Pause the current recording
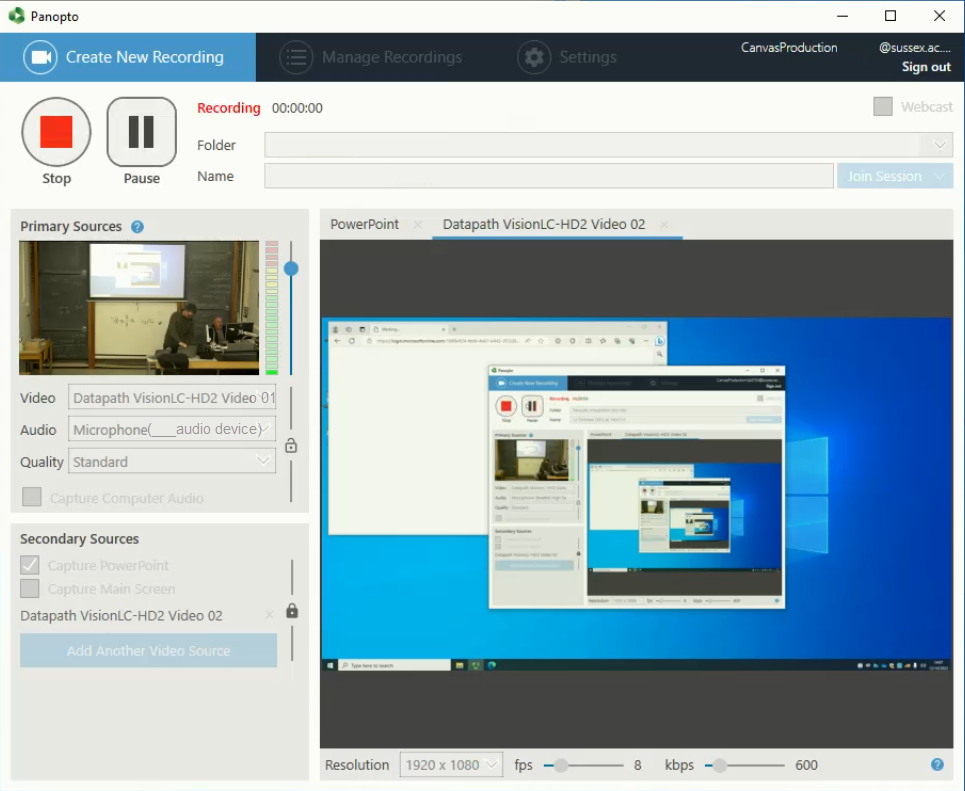 [142, 132]
